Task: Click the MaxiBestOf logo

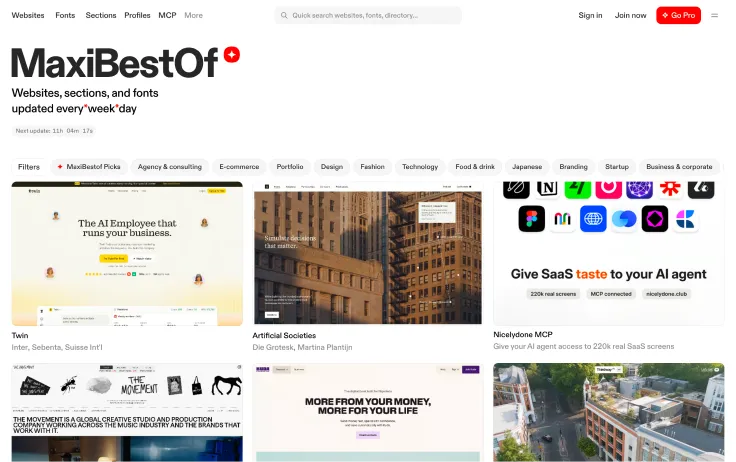Action: pyautogui.click(x=115, y=62)
